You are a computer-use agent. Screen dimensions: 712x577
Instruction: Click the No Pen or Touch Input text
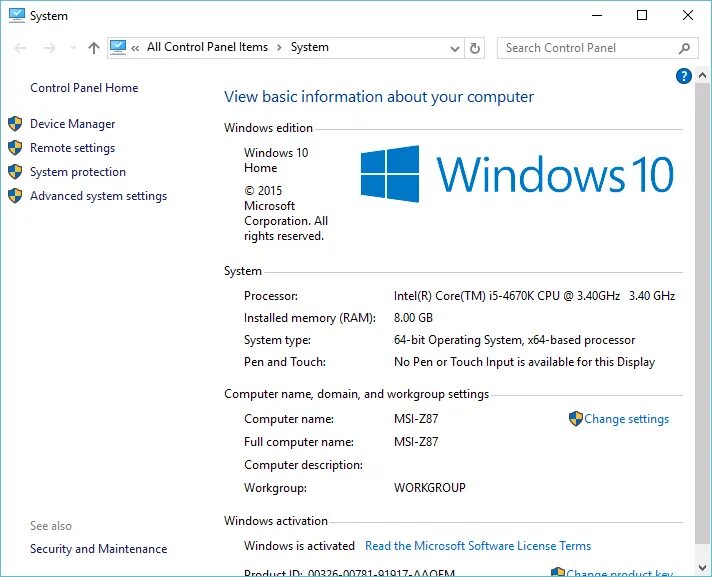click(x=524, y=362)
